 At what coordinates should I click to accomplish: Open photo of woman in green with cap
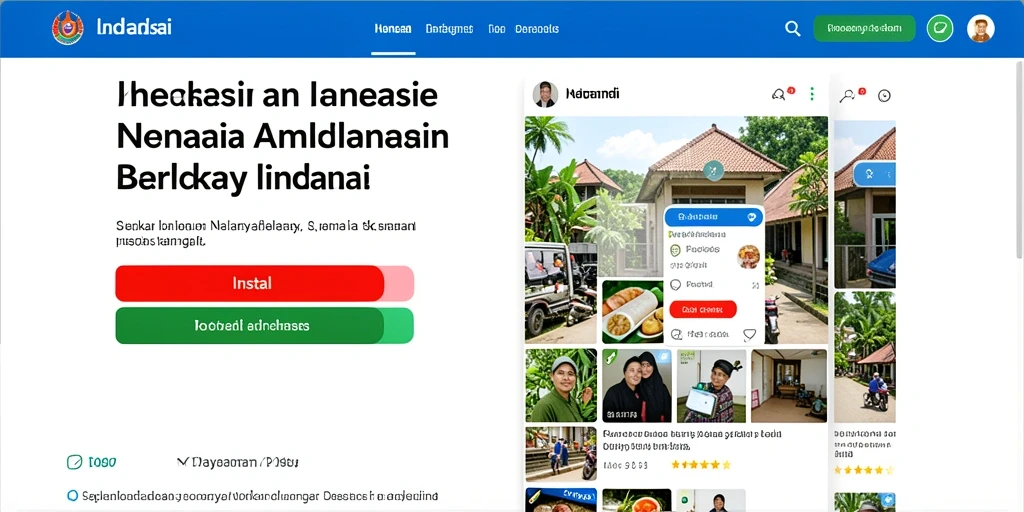[561, 385]
